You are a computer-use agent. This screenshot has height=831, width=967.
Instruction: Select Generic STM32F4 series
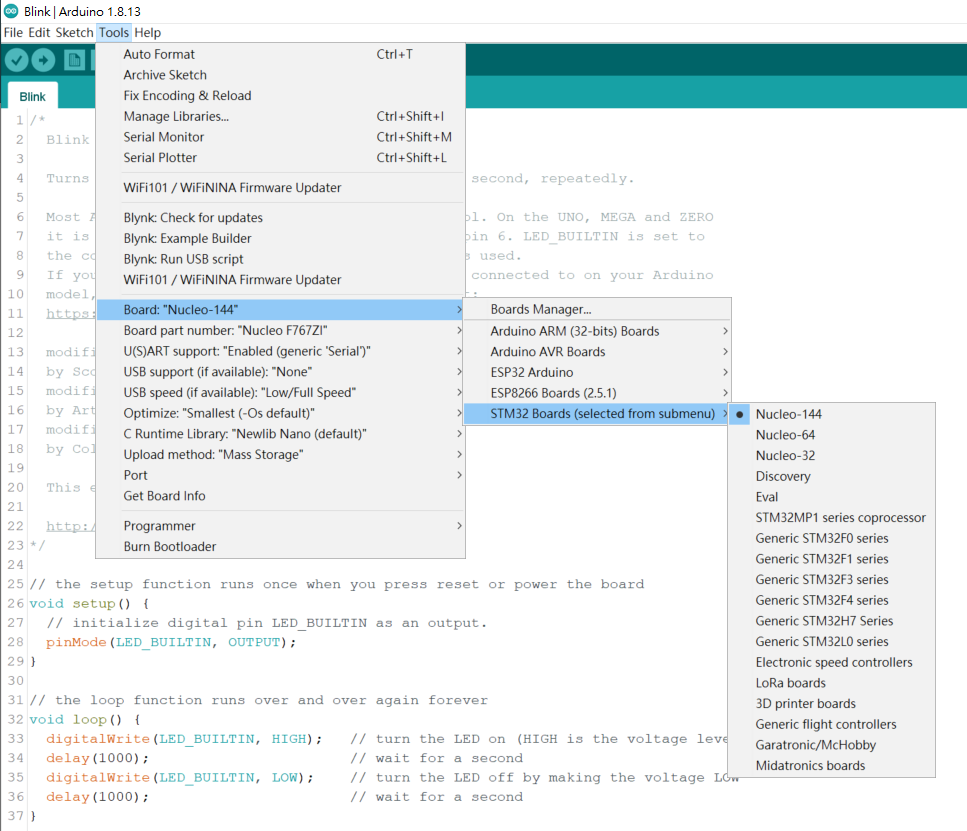[831, 600]
